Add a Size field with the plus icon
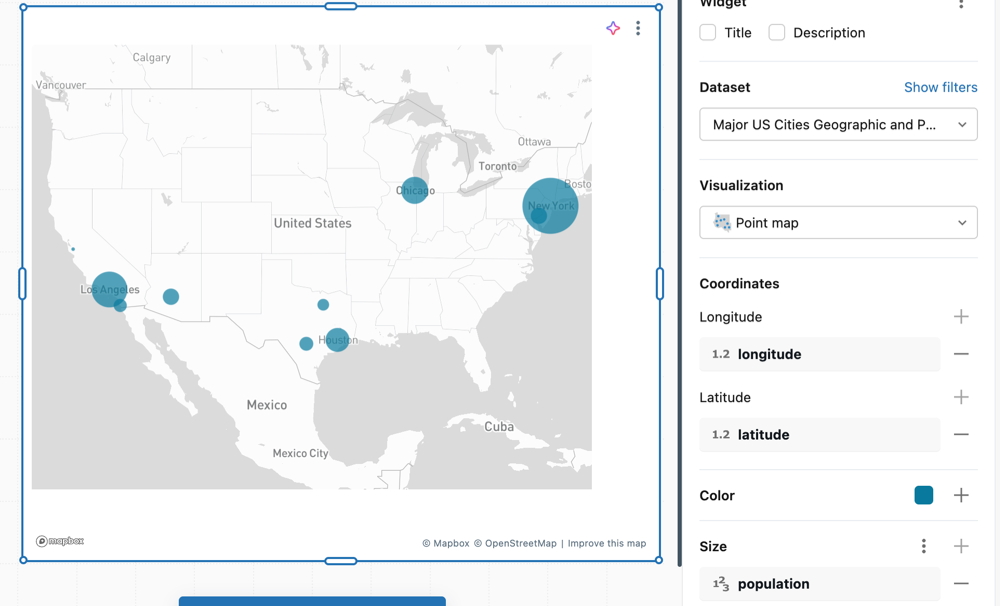 click(x=961, y=546)
